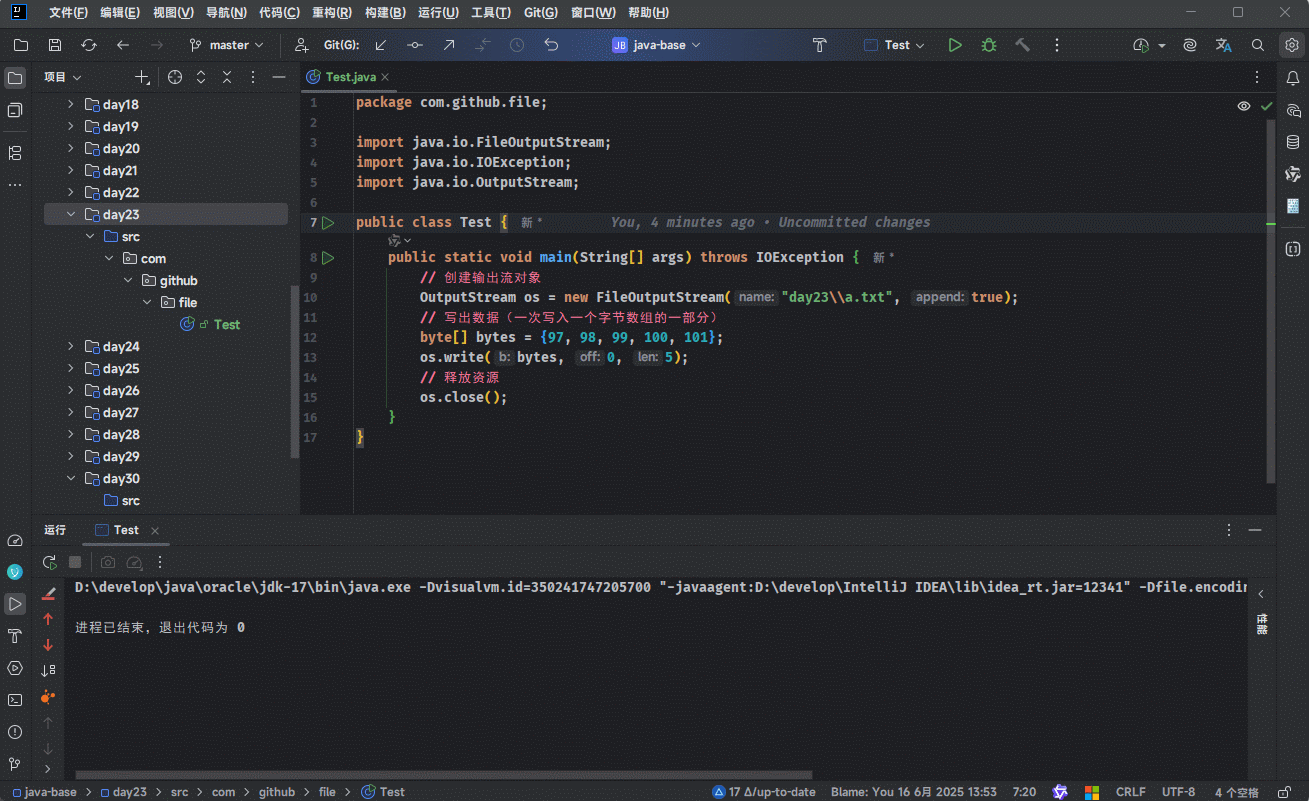Click the Run console horizontal scrollbar

444,775
